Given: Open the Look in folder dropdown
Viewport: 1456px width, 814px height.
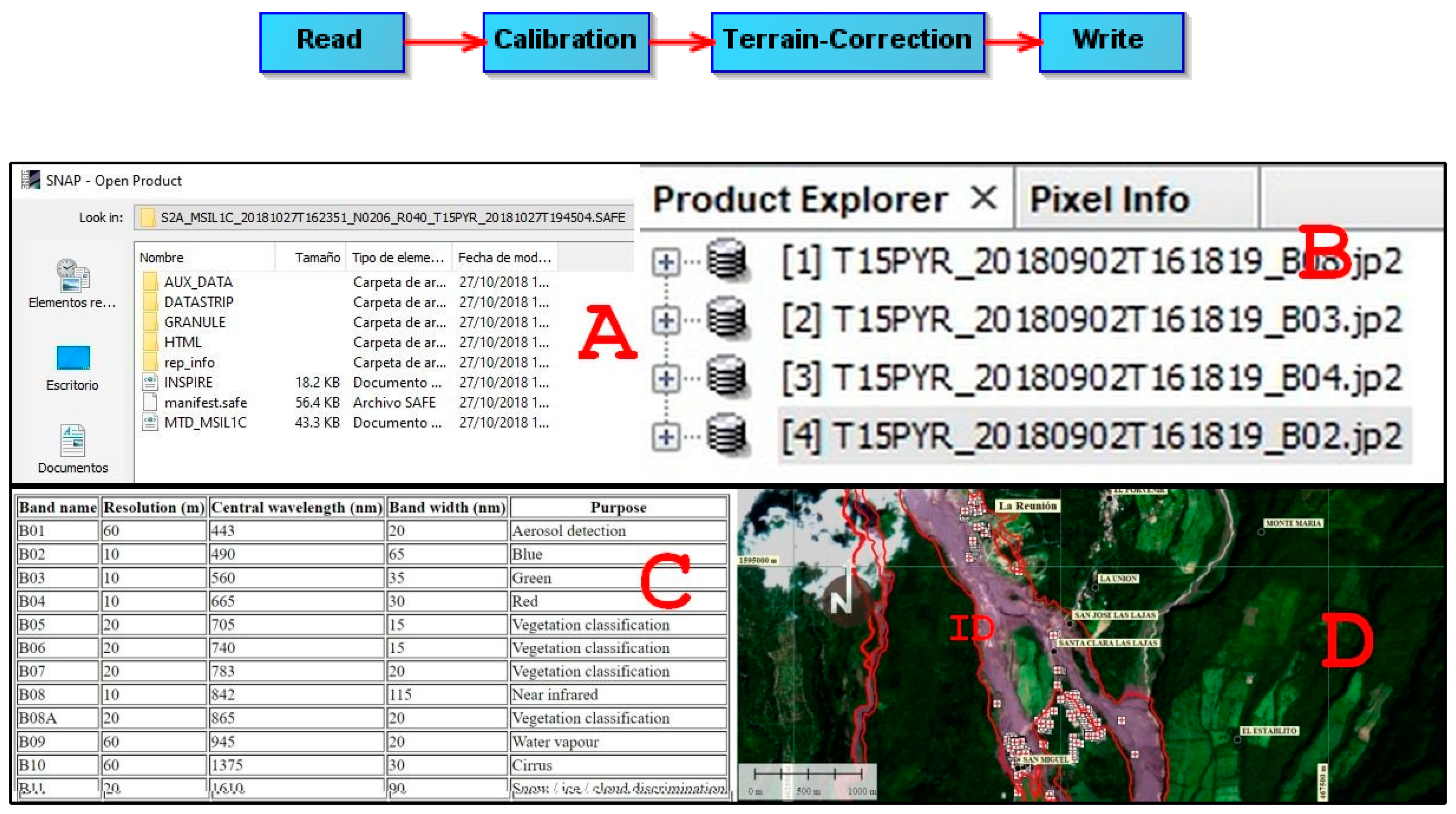Looking at the screenshot, I should point(383,218).
